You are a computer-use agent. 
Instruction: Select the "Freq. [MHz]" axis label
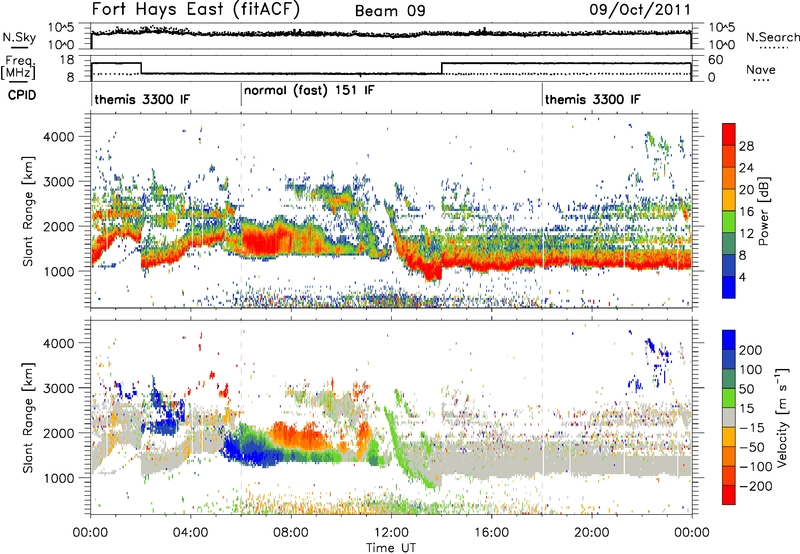tap(18, 68)
